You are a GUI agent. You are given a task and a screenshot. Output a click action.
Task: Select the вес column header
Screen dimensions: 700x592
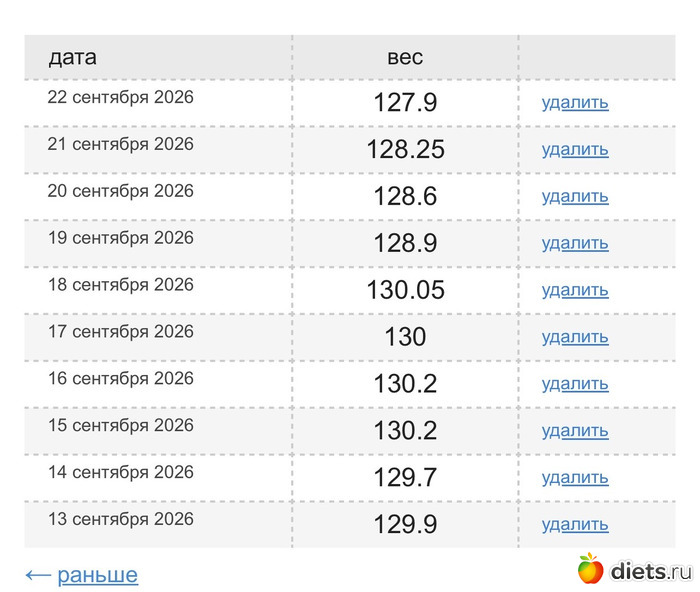pos(405,58)
